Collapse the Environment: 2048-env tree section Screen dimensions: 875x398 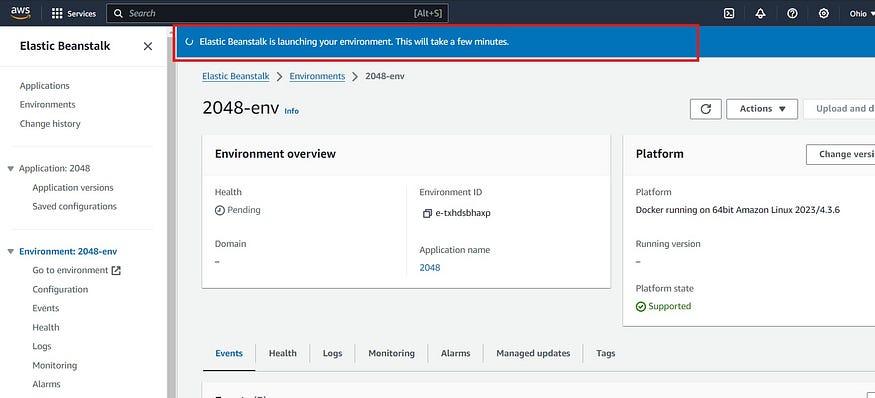pyautogui.click(x=11, y=252)
